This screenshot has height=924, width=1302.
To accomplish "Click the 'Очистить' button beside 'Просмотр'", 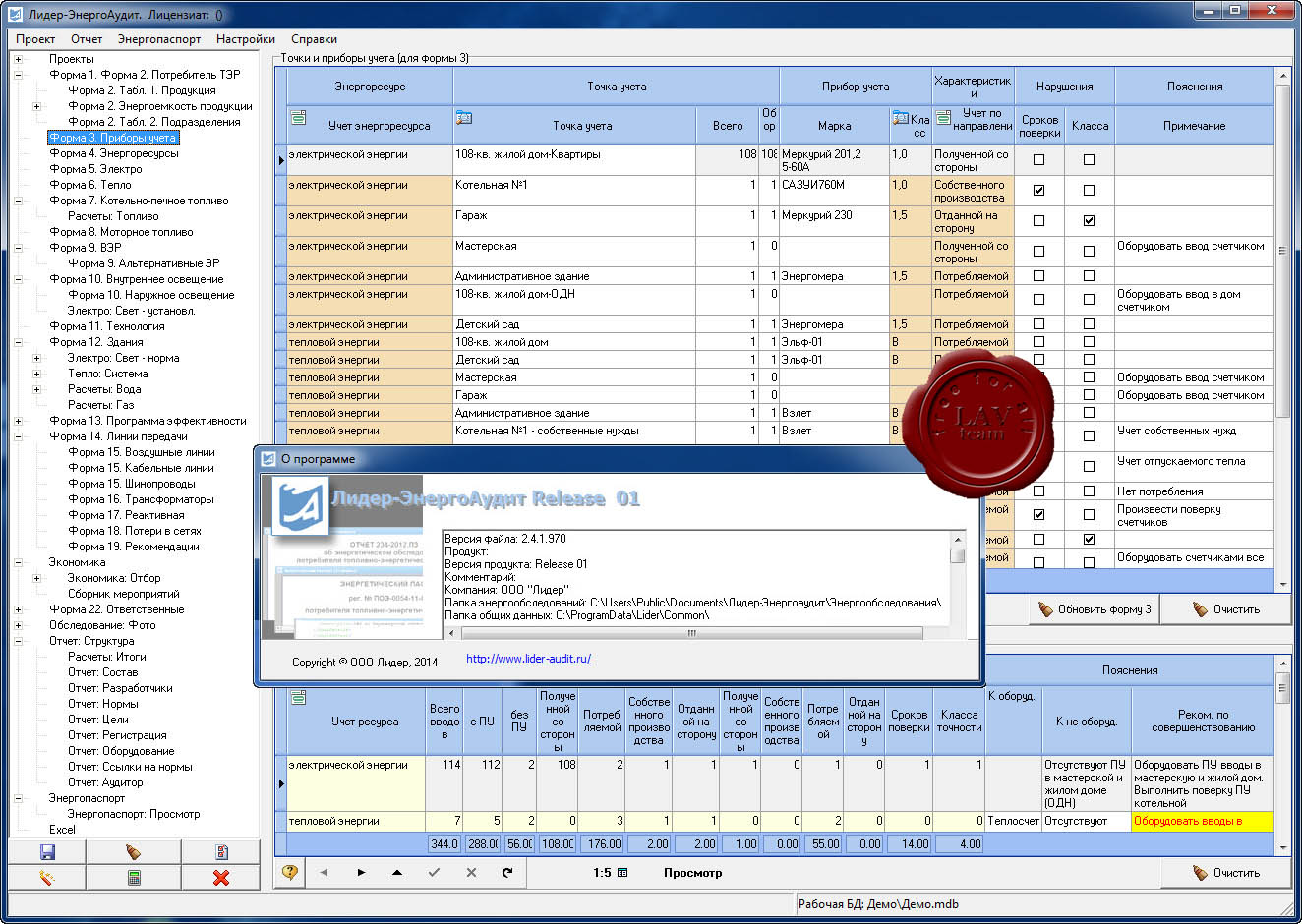I will [1226, 873].
